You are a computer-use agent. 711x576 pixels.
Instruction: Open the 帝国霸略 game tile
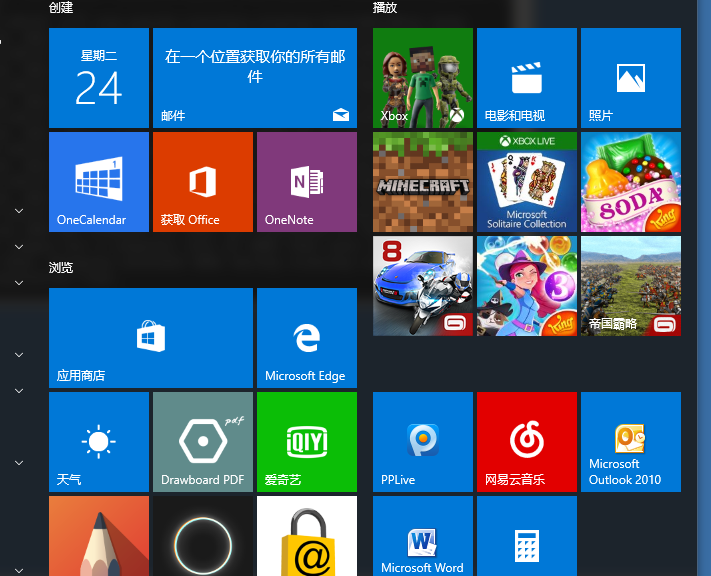point(631,286)
